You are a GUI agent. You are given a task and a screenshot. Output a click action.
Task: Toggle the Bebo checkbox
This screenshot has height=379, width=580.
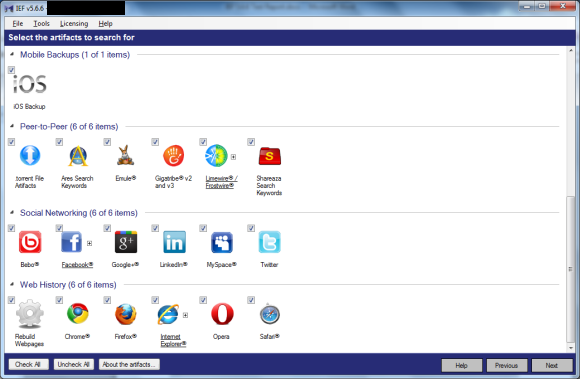[11, 228]
